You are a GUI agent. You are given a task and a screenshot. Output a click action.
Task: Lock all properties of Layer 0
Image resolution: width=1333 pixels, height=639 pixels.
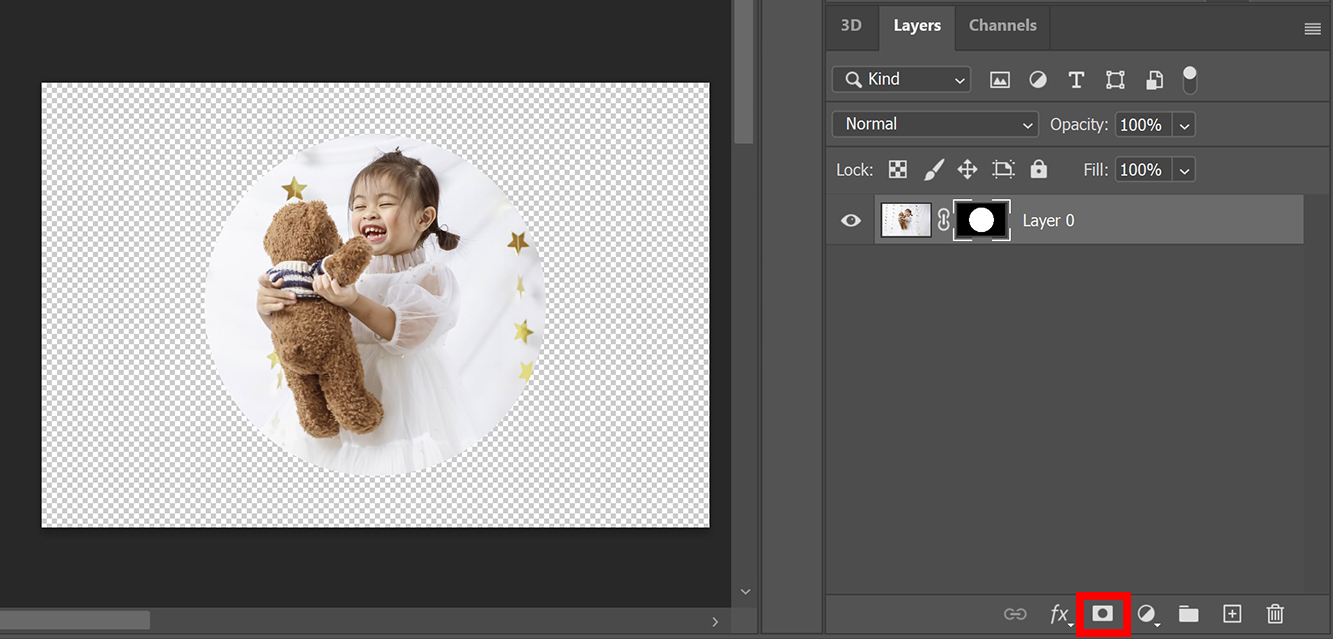pos(1038,169)
